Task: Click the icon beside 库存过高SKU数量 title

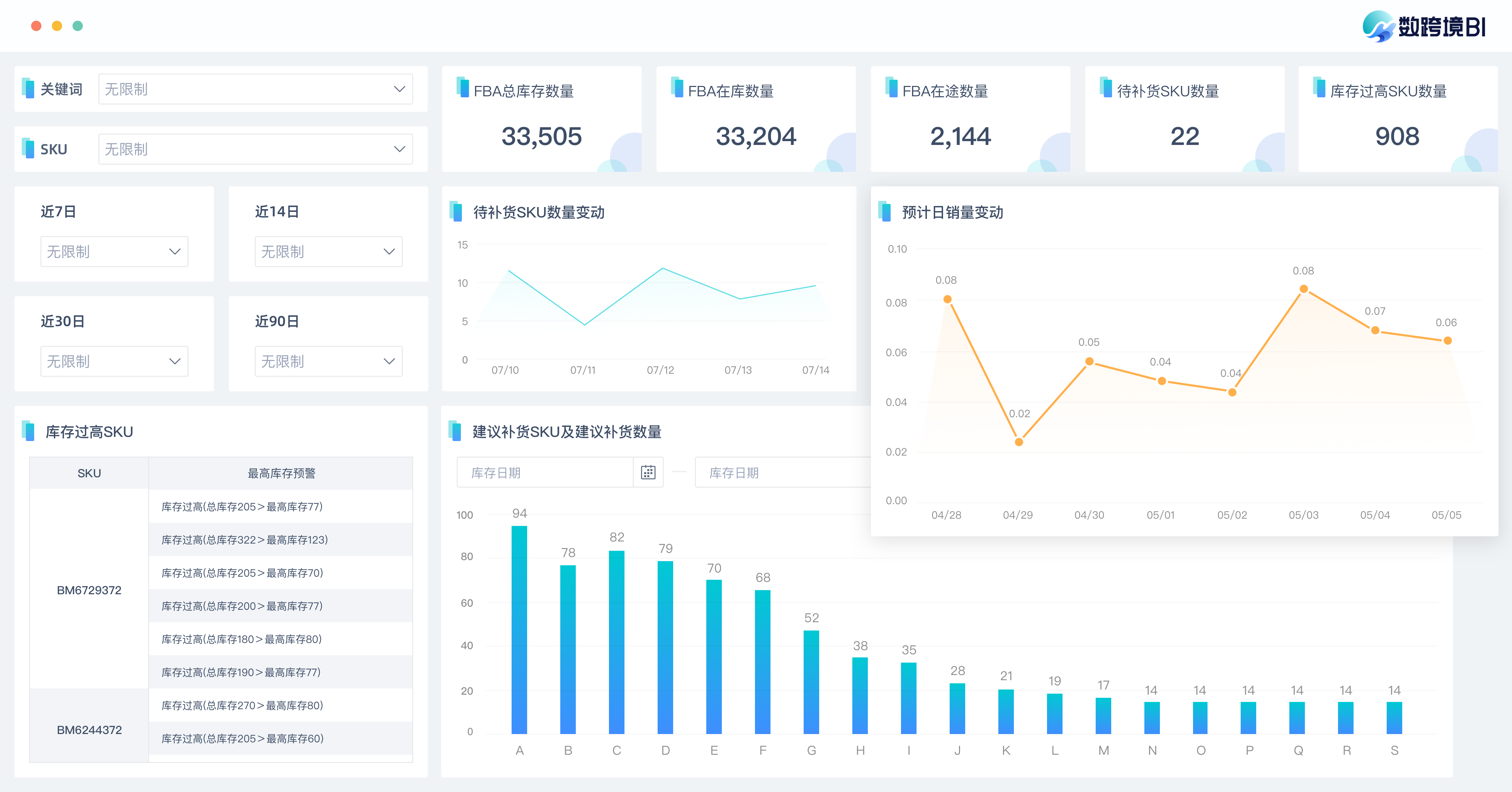Action: tap(1319, 87)
